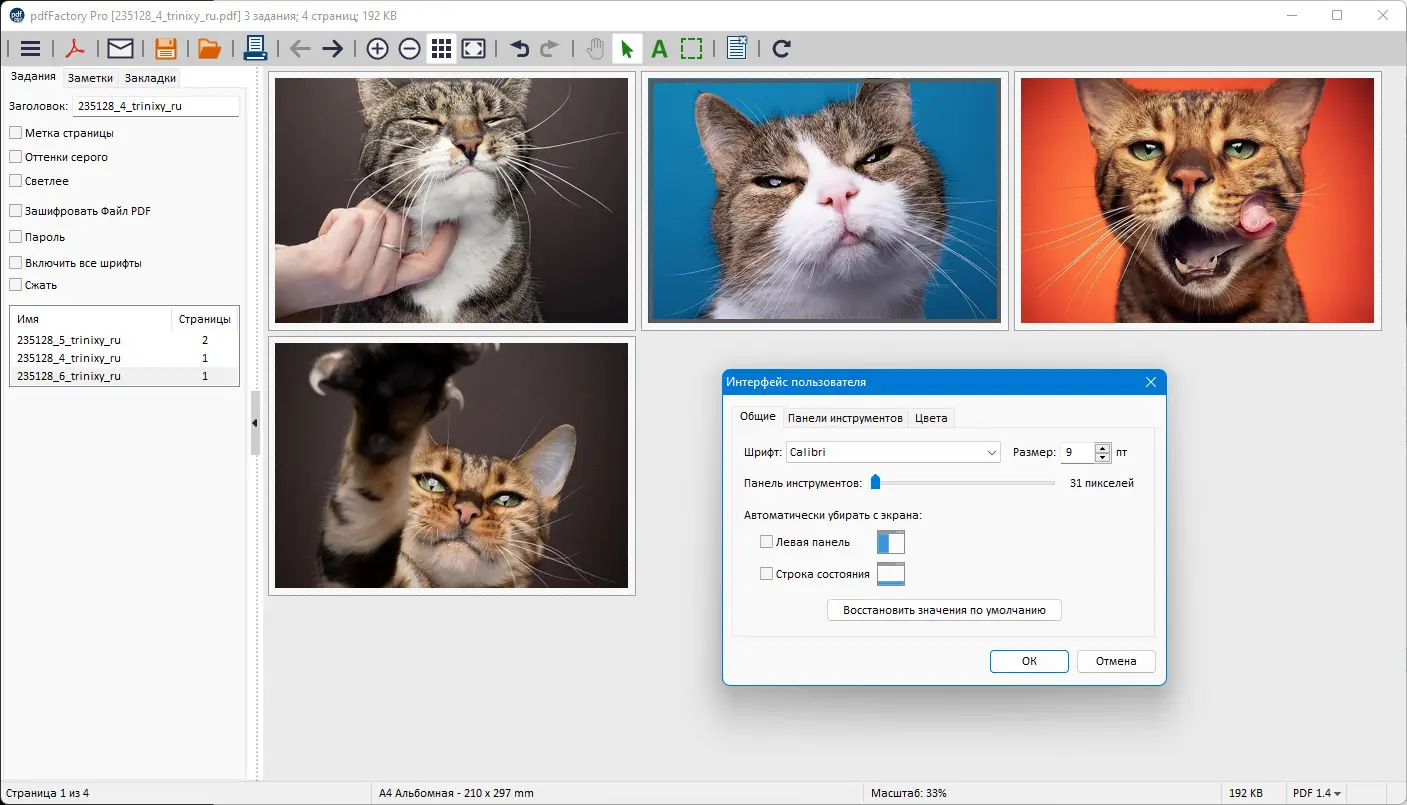The image size is (1407, 805).
Task: Enable Включить все шрифты
Action: (x=15, y=263)
